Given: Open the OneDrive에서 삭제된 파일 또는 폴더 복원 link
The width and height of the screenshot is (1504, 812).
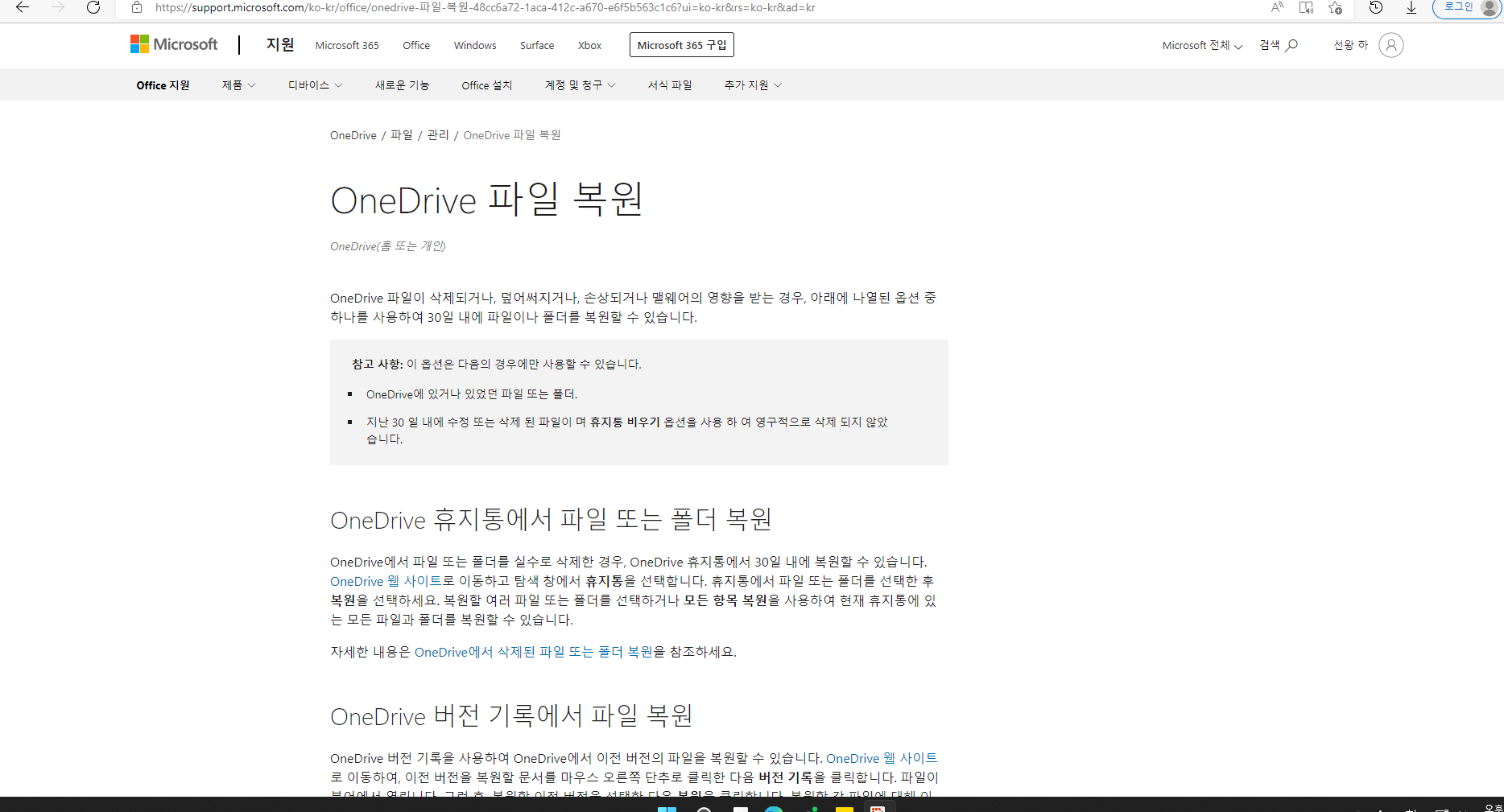Looking at the screenshot, I should click(x=534, y=652).
